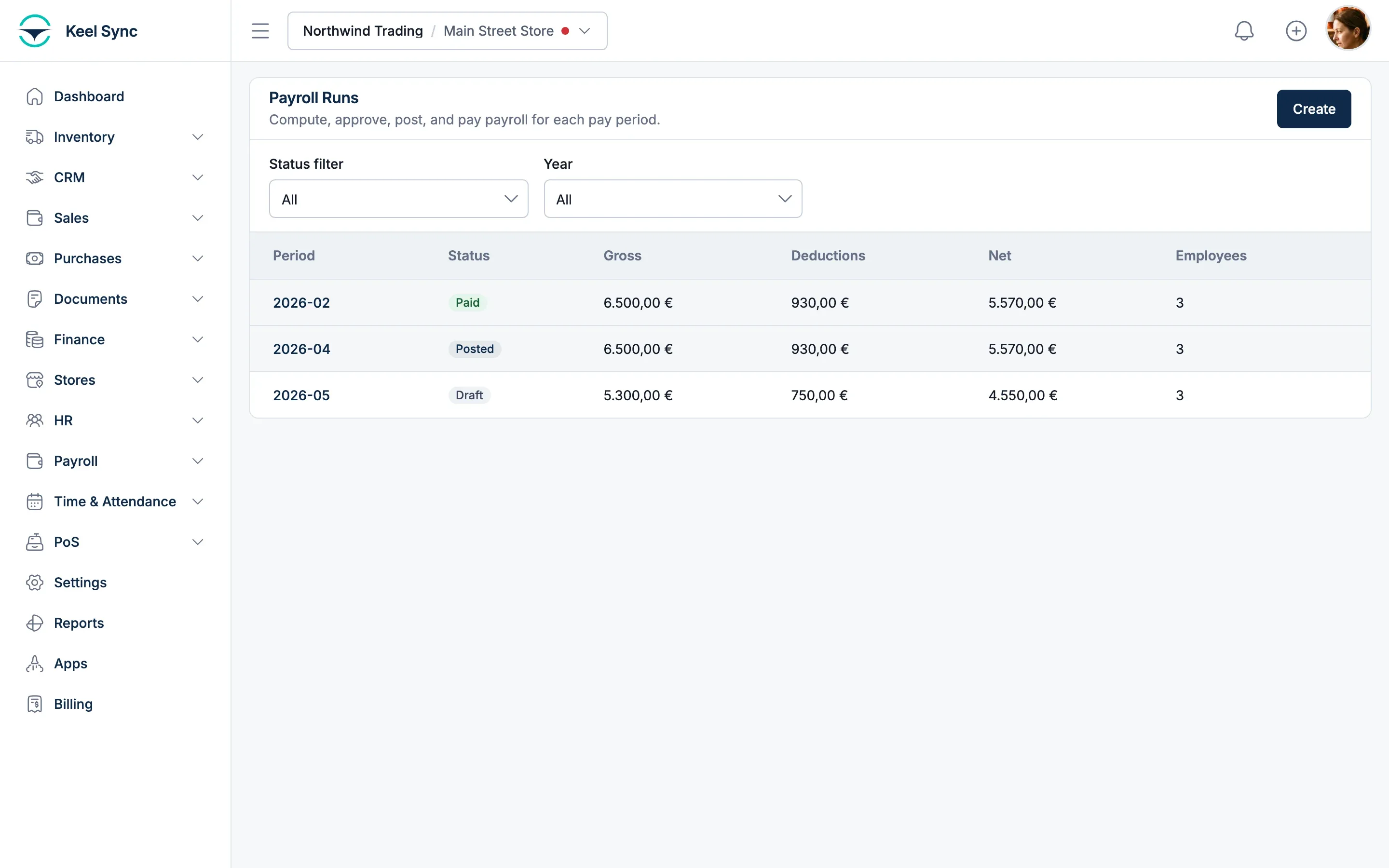Image resolution: width=1389 pixels, height=868 pixels.
Task: Click the Reports chart icon
Action: pos(34,623)
